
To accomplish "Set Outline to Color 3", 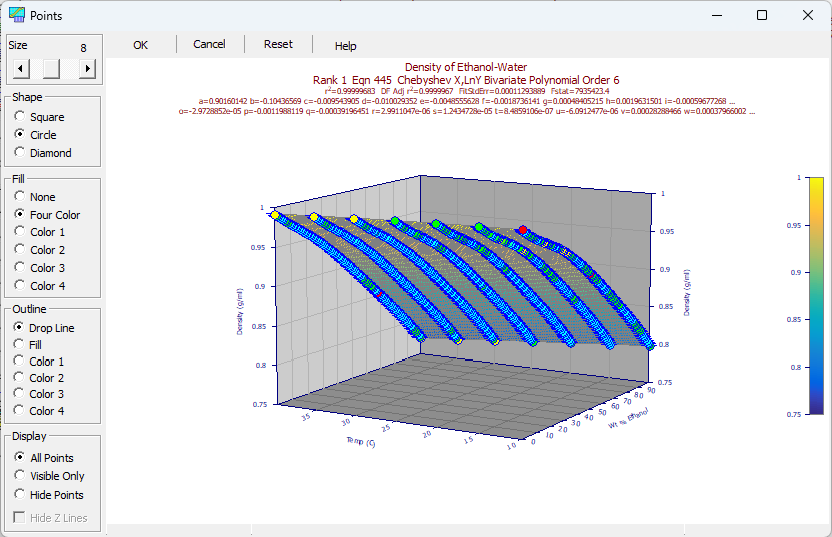I will pos(39,394).
